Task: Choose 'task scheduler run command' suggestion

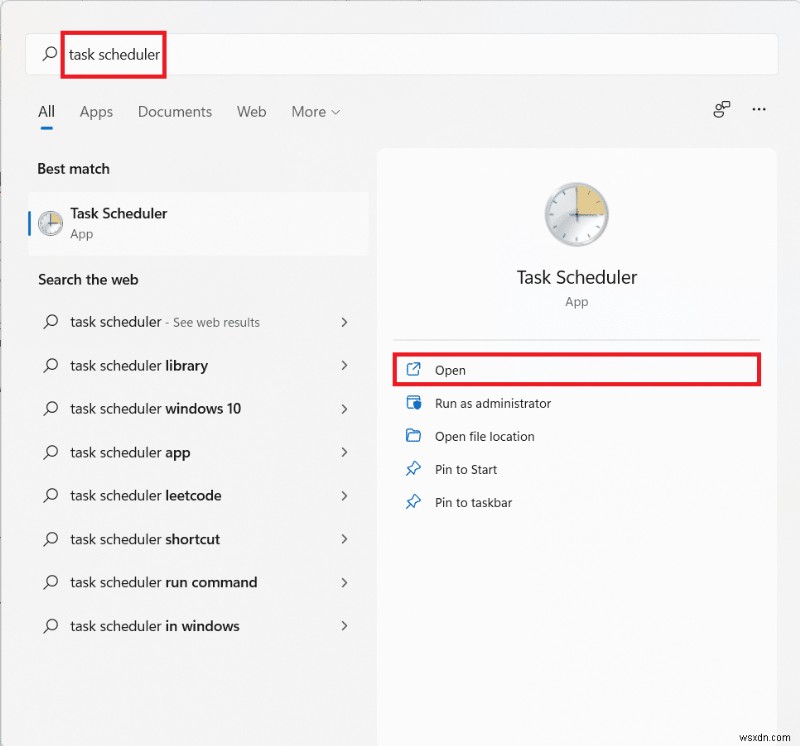Action: (161, 583)
